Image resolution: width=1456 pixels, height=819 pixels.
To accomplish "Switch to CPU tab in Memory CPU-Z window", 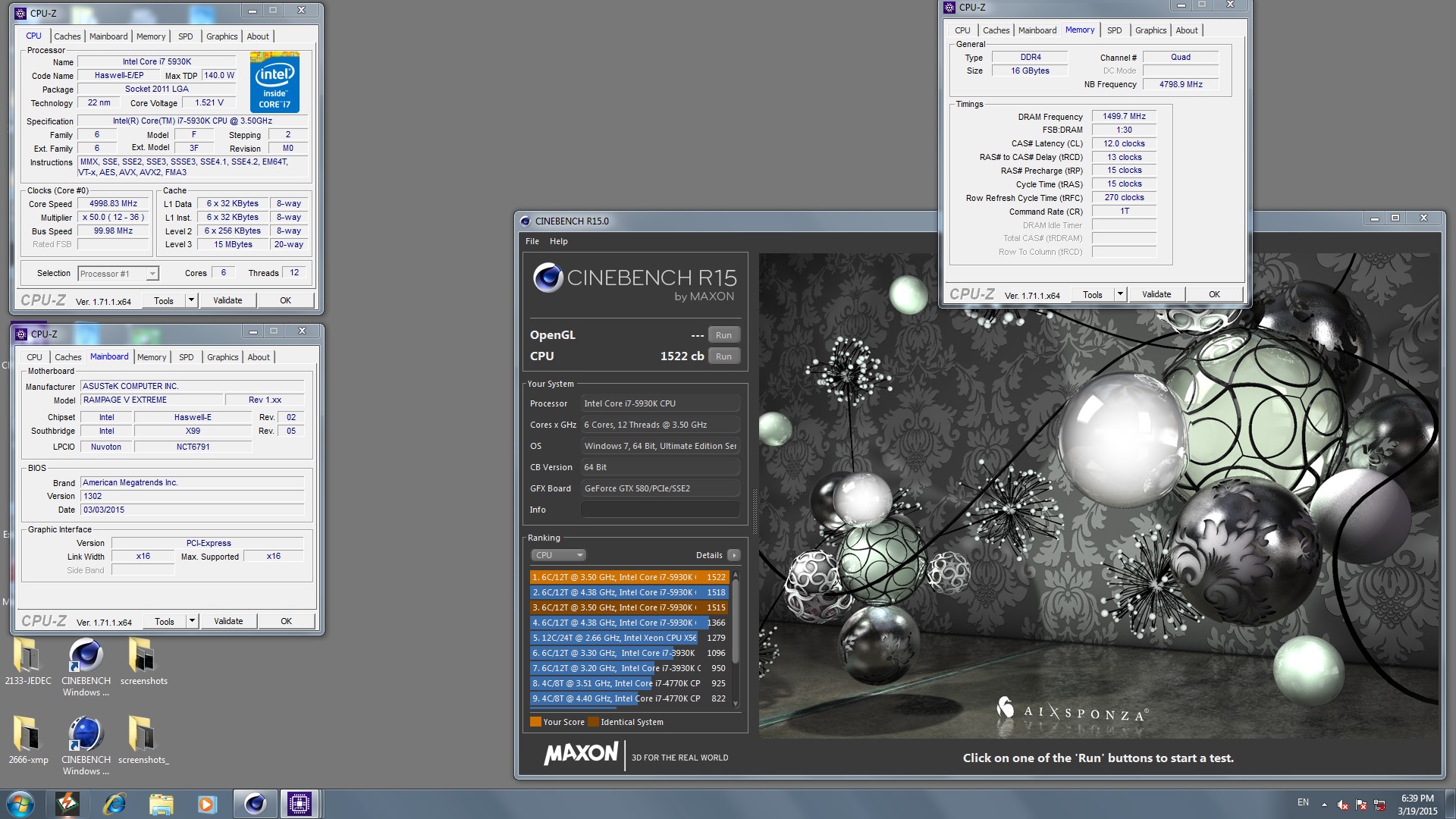I will pos(962,30).
